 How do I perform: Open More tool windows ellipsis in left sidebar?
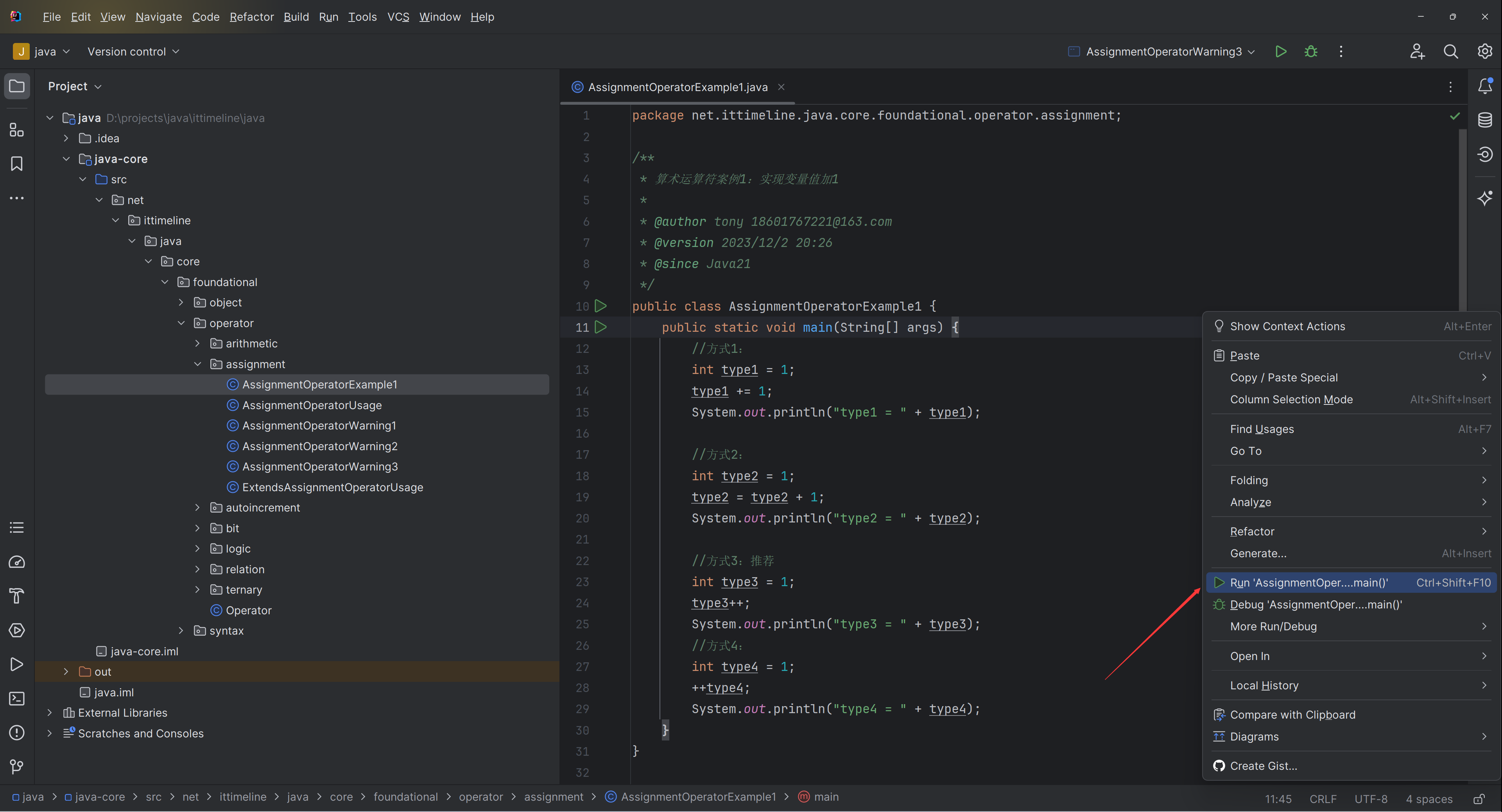(17, 198)
